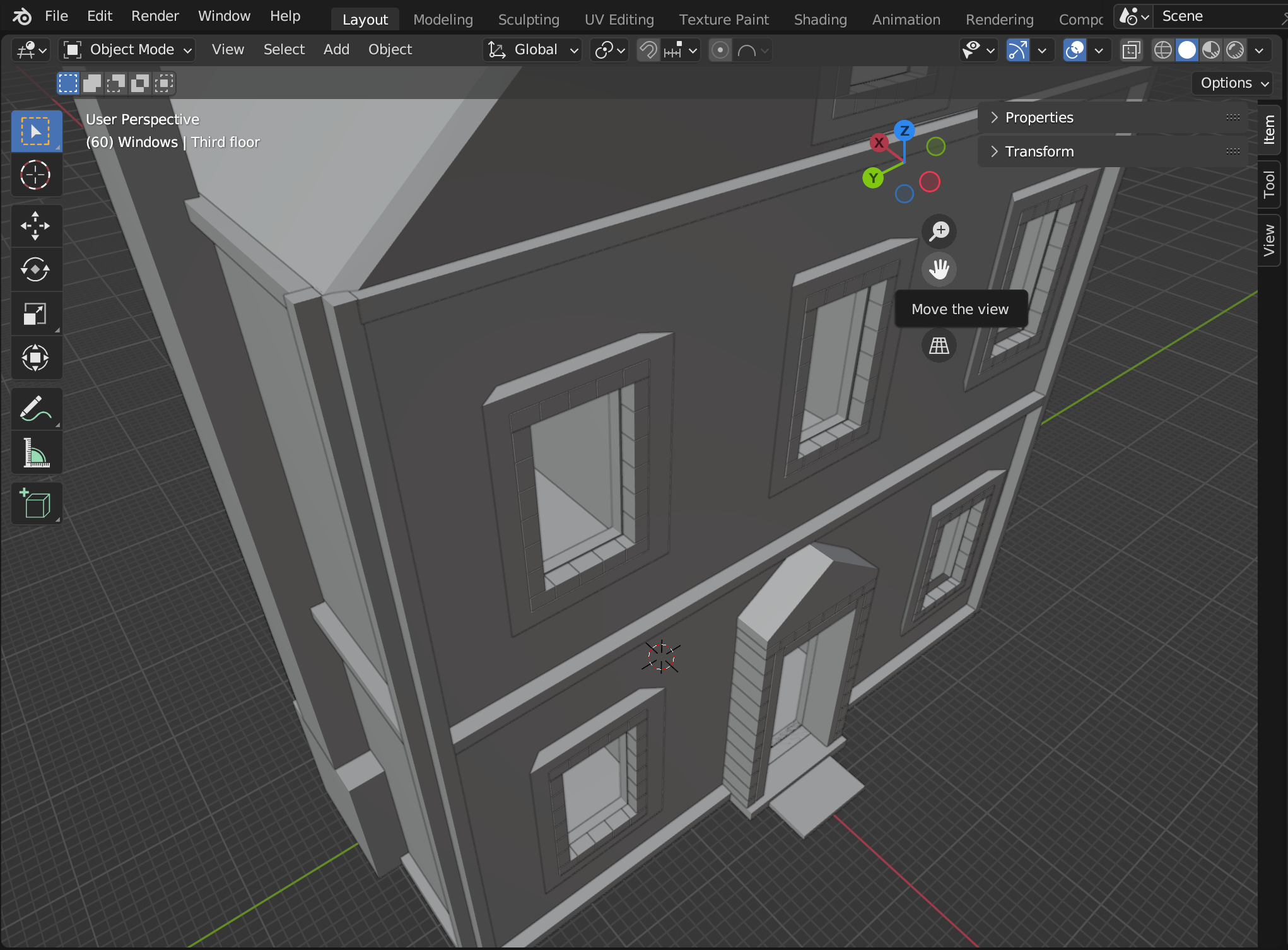
Task: Activate the Measure tool
Action: [35, 453]
